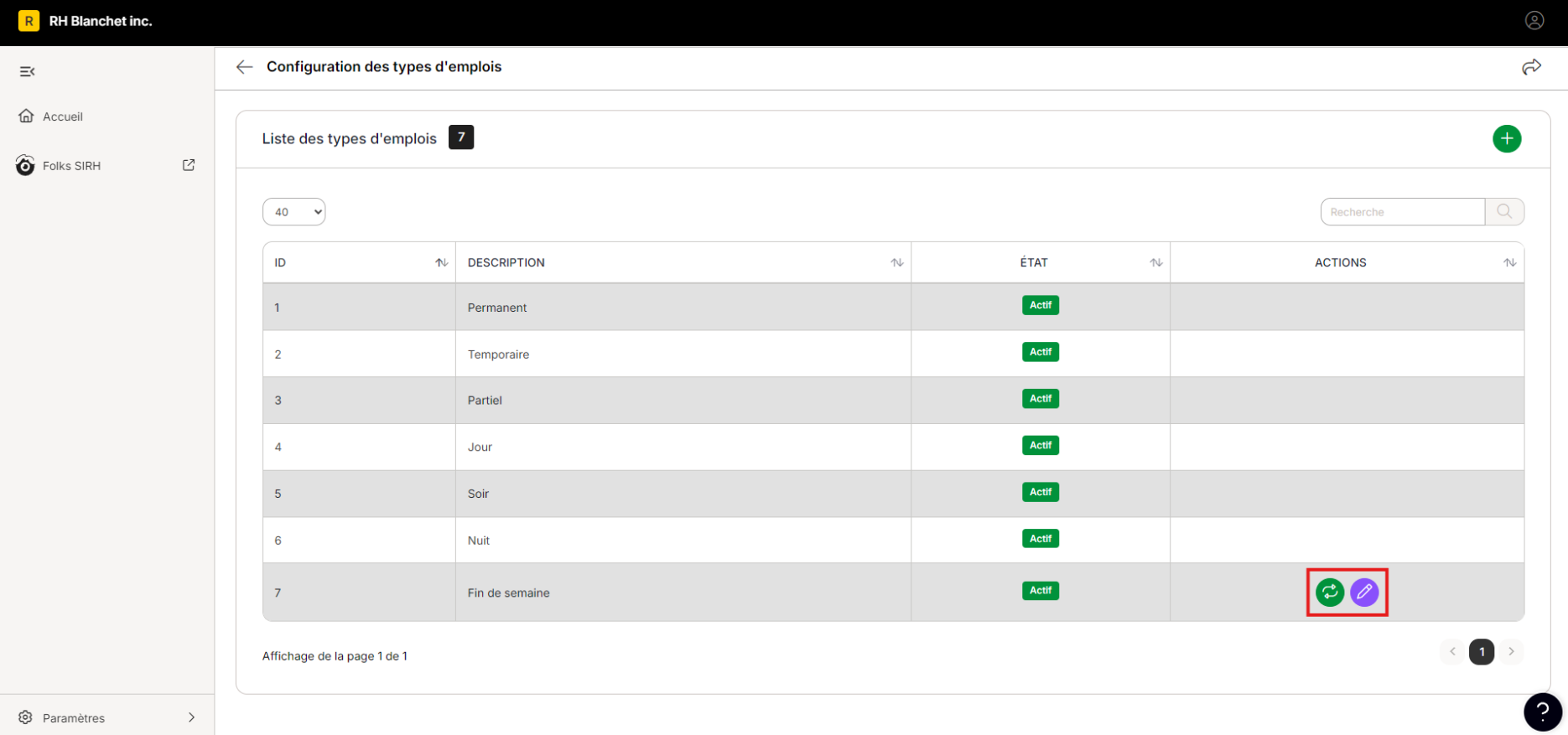Select page 1 in pagination

pyautogui.click(x=1482, y=651)
